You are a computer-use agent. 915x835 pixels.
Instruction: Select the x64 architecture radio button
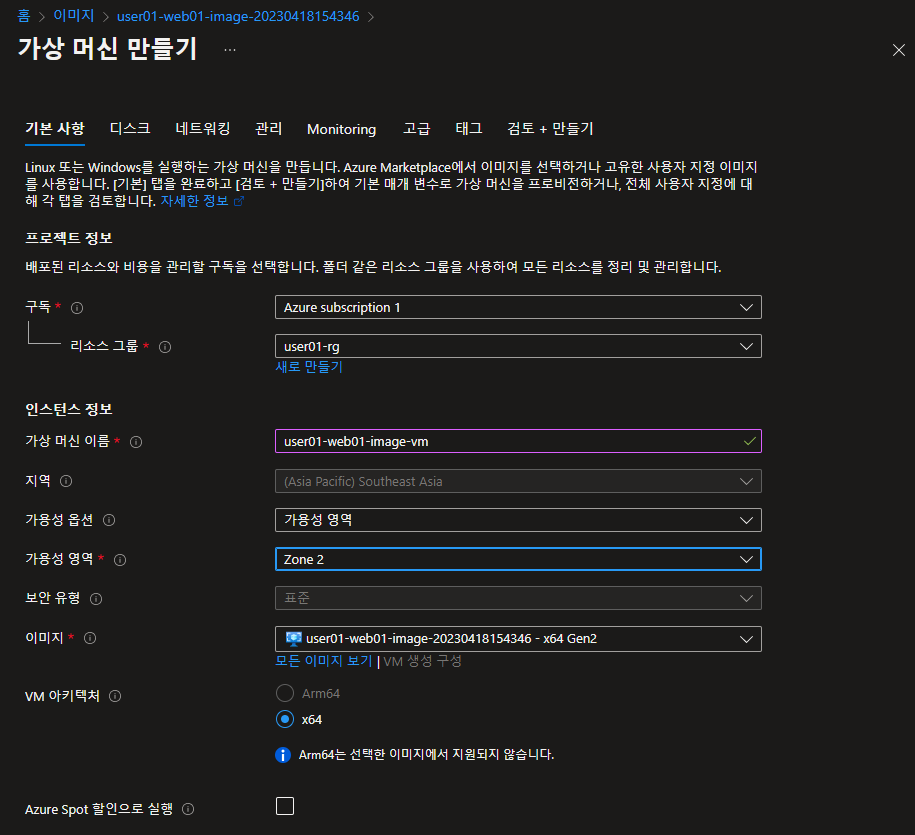285,719
